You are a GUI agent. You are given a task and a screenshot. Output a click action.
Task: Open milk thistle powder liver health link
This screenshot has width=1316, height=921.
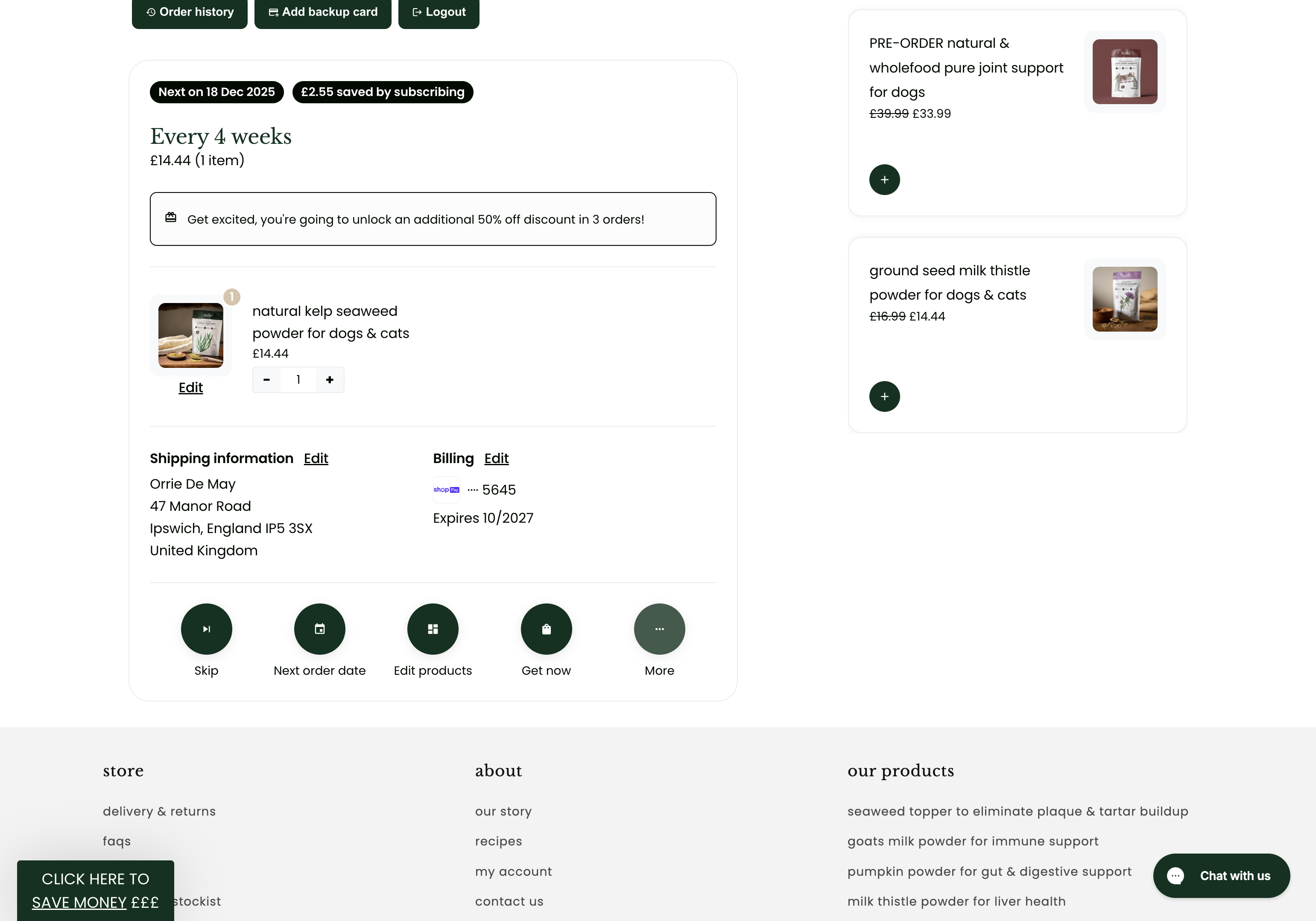[x=956, y=901]
